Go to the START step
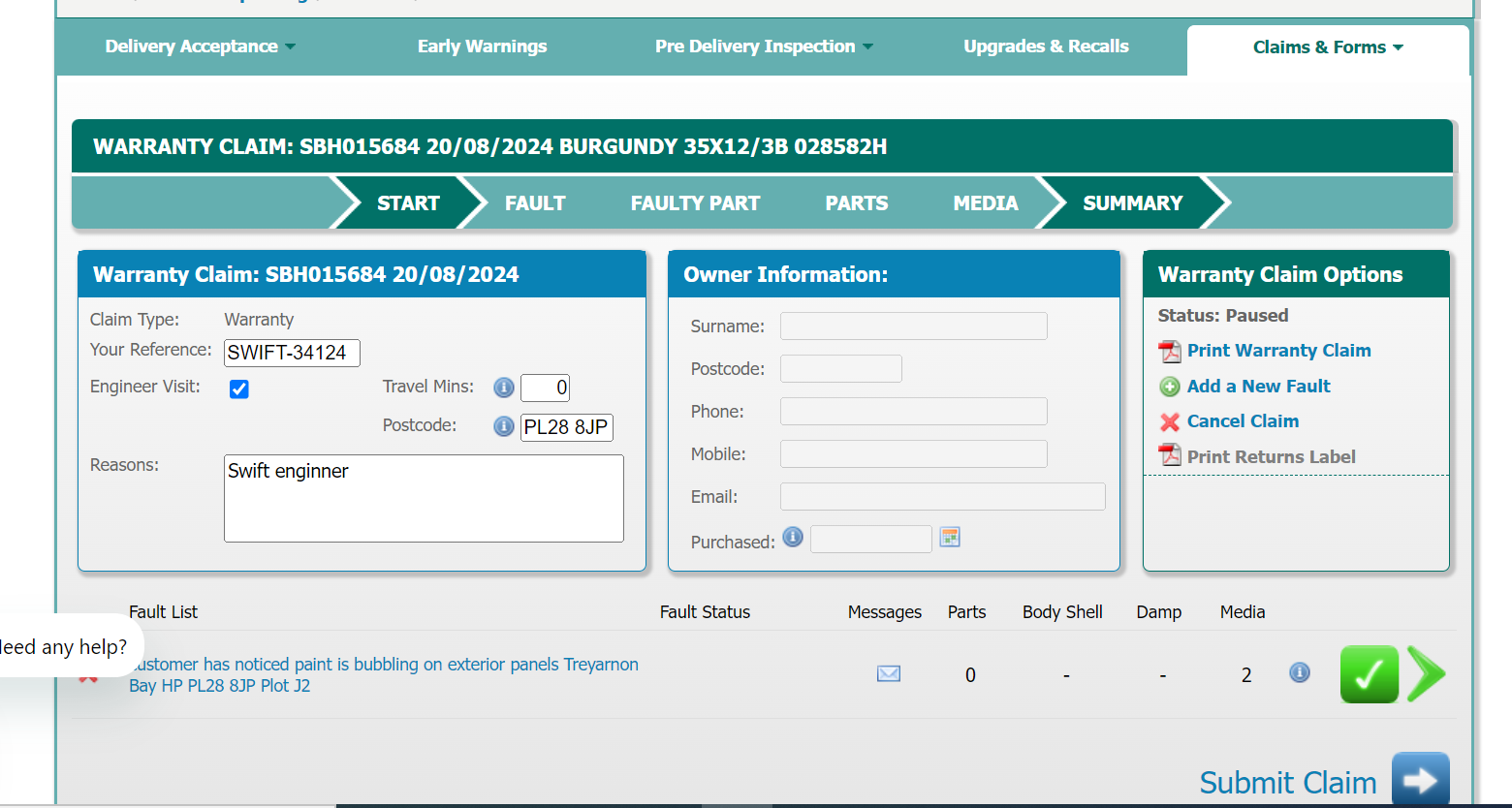 408,203
